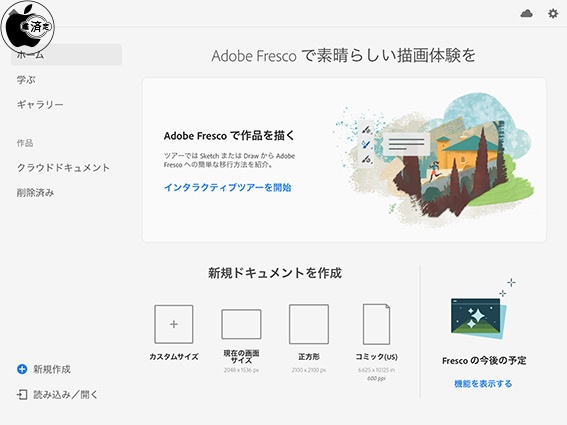Click the 機能を表示する link

coord(483,383)
